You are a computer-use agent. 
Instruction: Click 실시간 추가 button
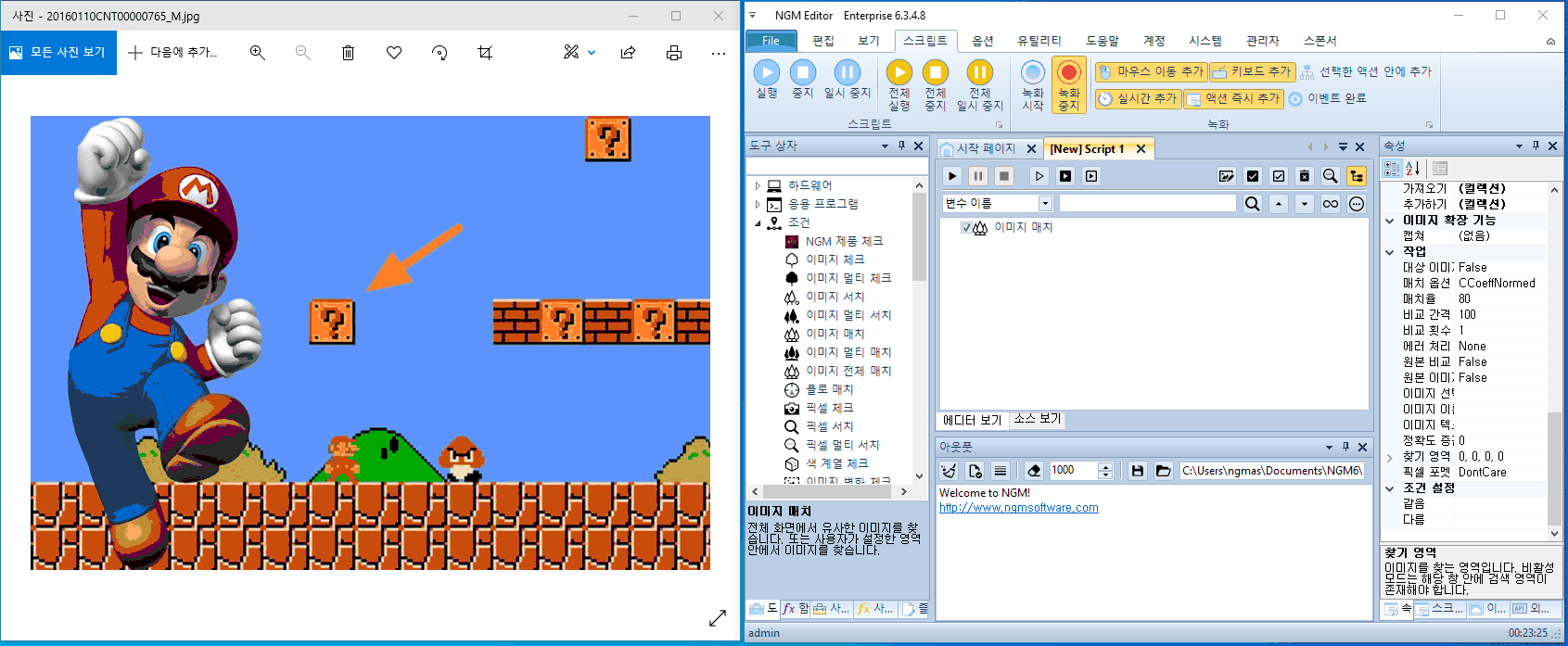click(1138, 98)
